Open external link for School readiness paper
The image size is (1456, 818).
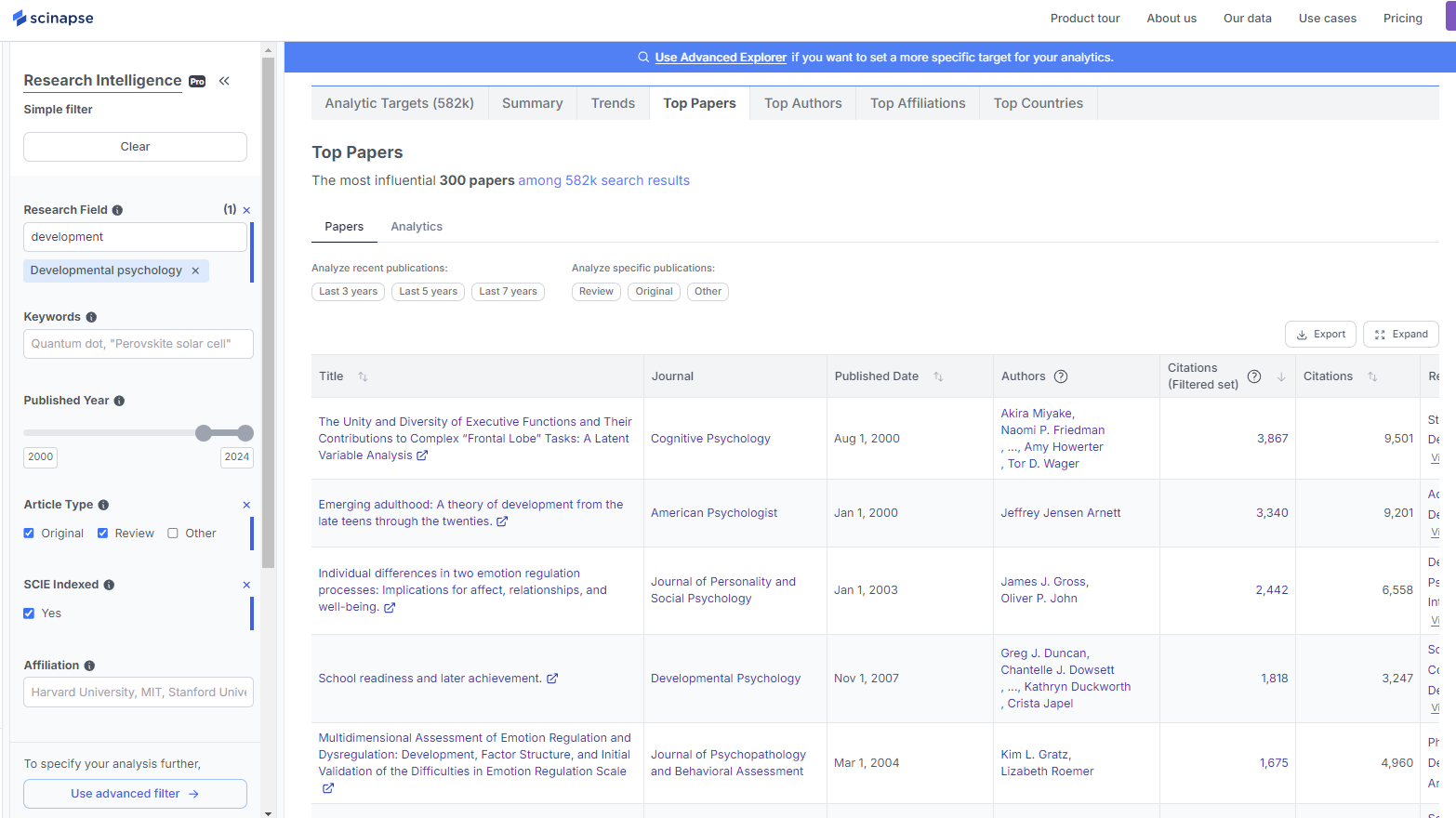552,678
